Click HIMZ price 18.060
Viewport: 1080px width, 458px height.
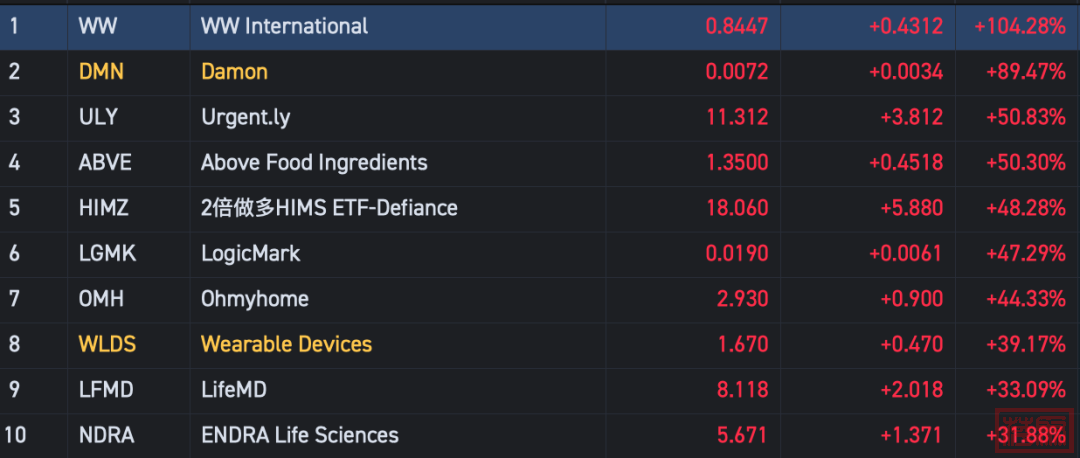coord(737,208)
